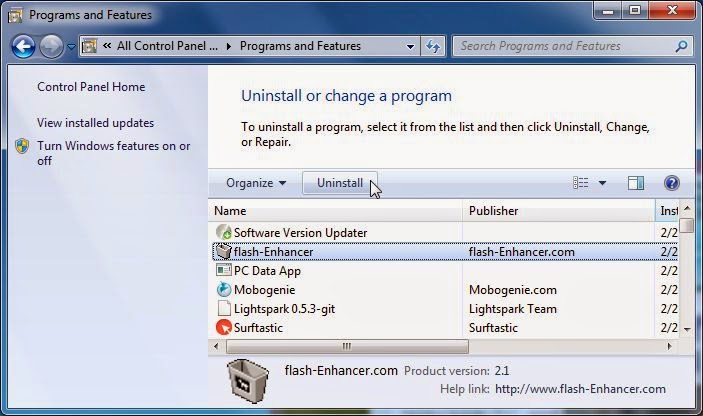Click horizontal scrollbar right arrow
This screenshot has width=703, height=416.
tap(670, 346)
